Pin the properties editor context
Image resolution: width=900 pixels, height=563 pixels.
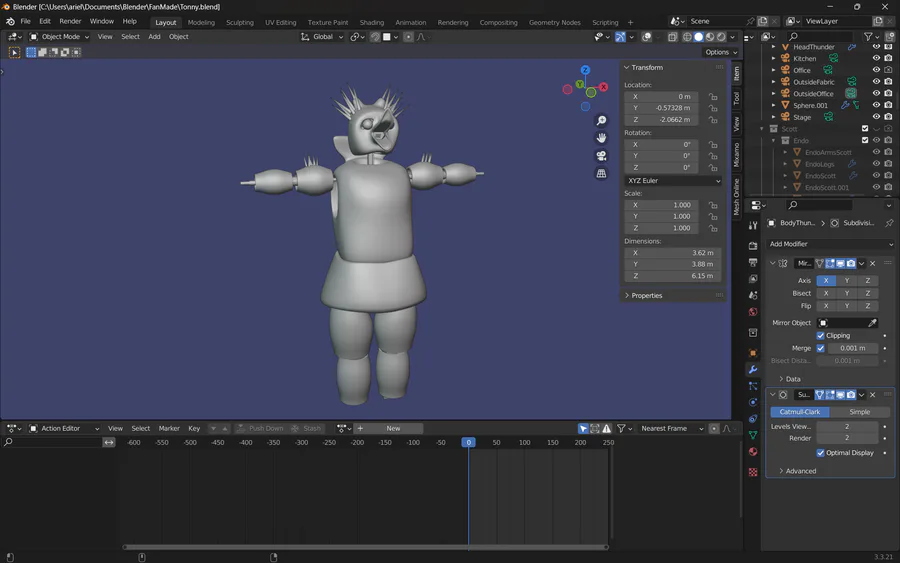click(889, 223)
